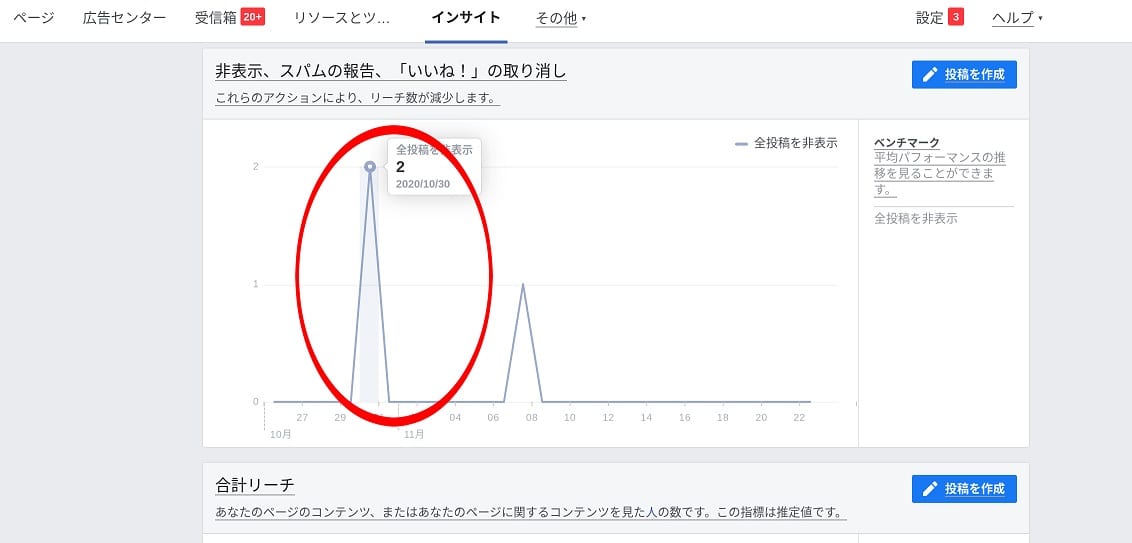Click the 10月 month label
The height and width of the screenshot is (543, 1132).
tap(281, 434)
